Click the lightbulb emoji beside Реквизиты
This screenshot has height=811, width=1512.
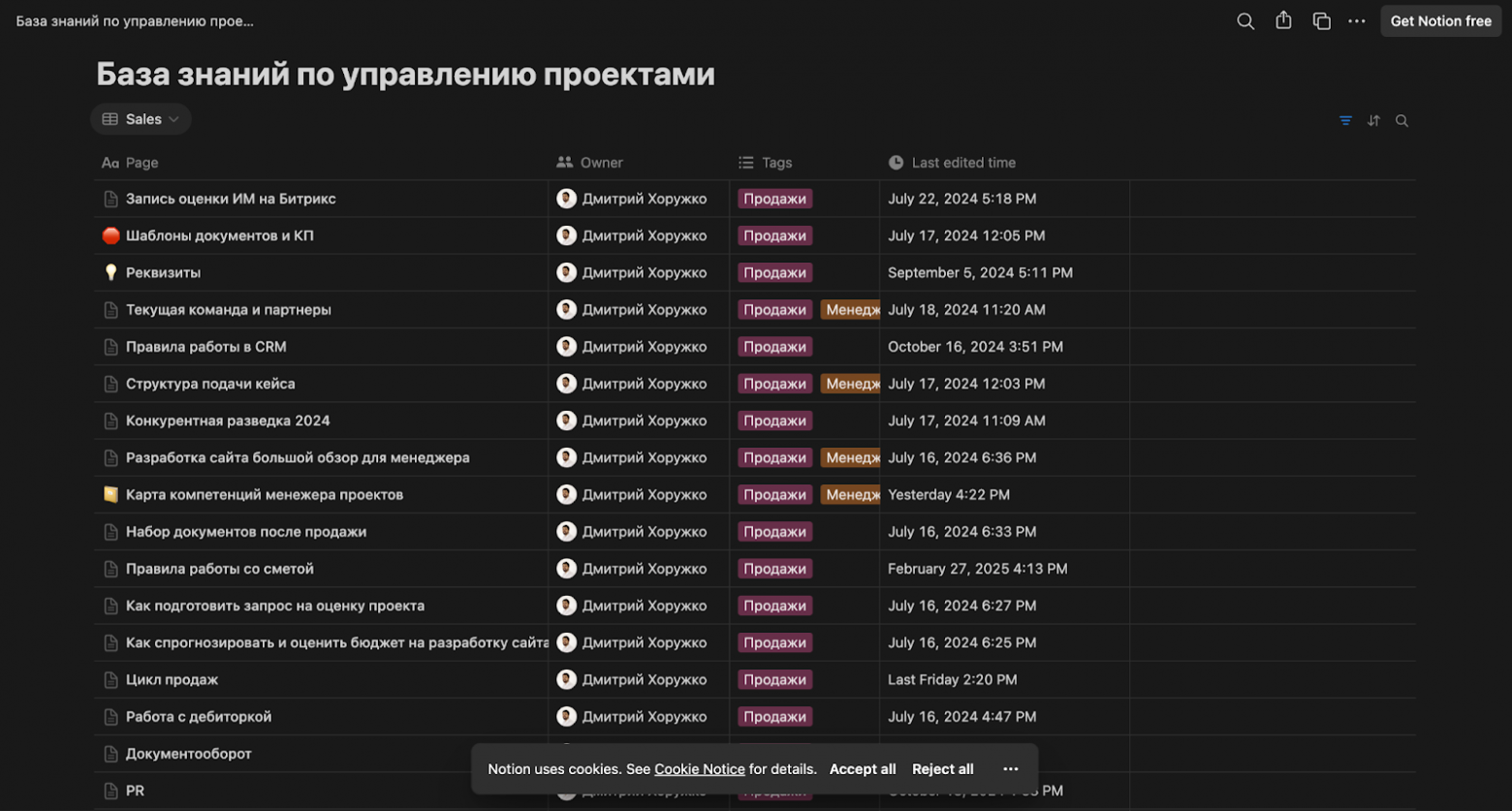110,272
